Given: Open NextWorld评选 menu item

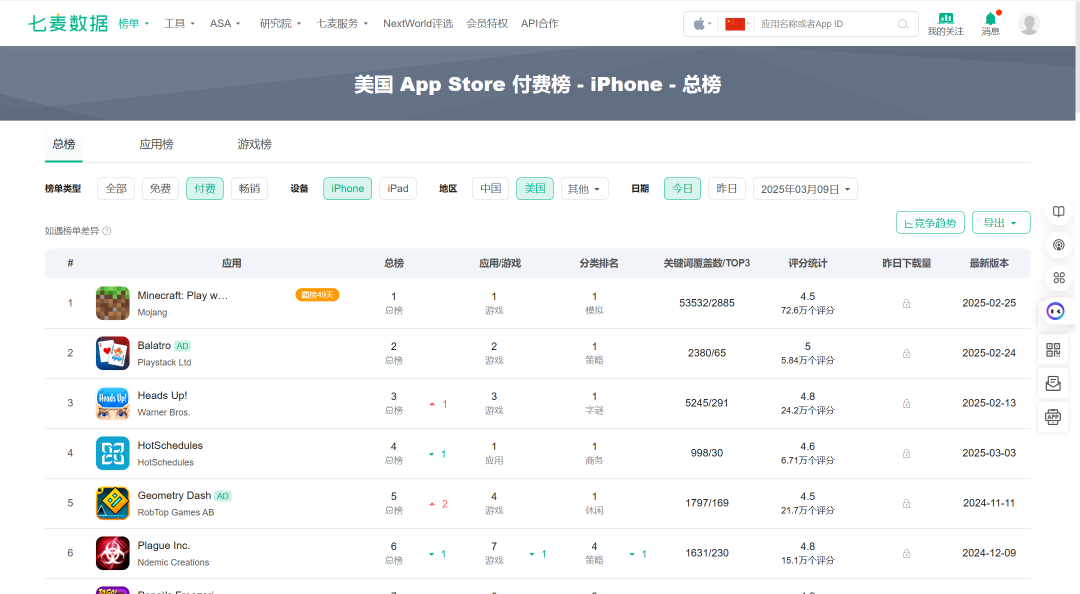Looking at the screenshot, I should click(417, 23).
